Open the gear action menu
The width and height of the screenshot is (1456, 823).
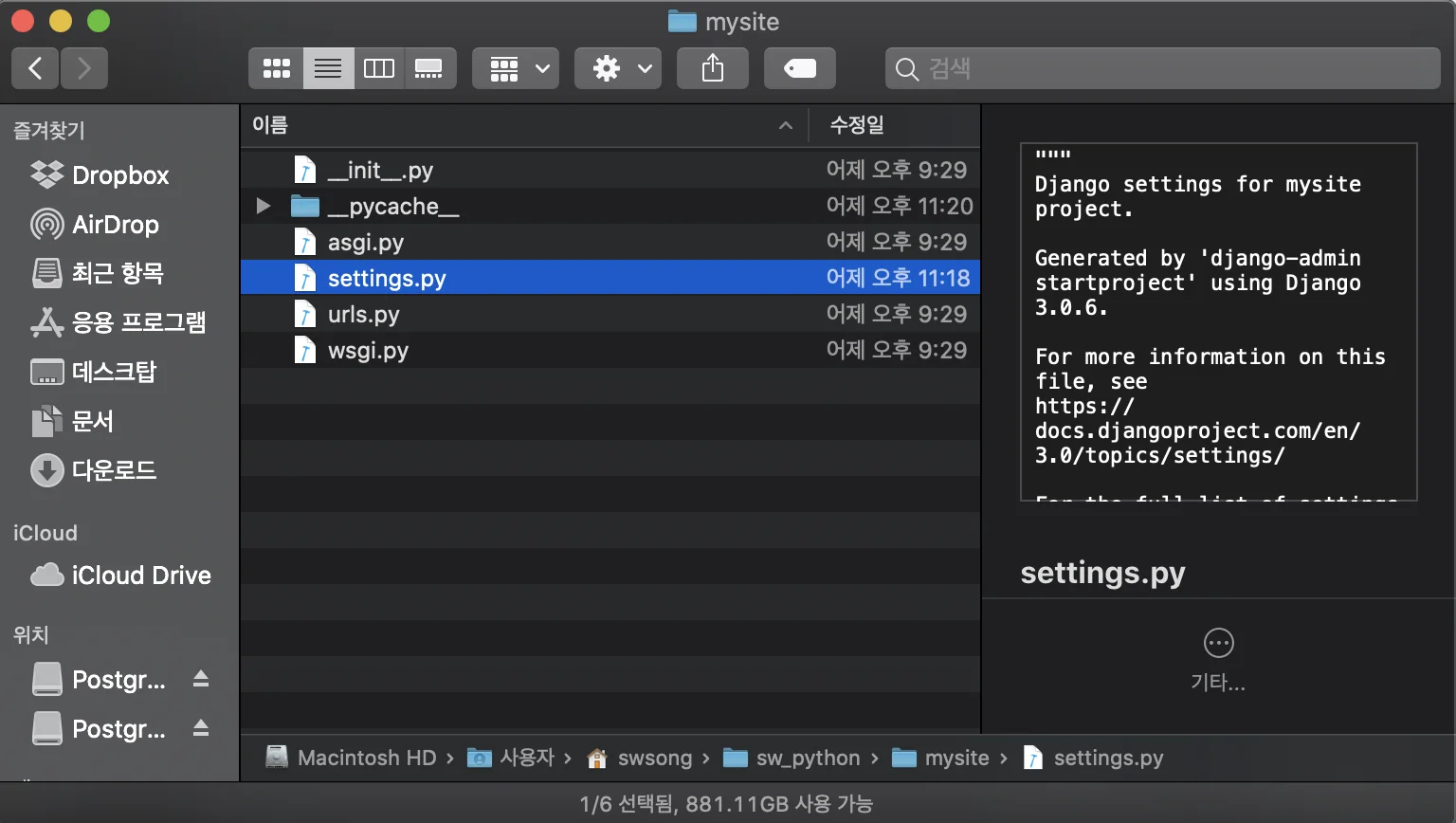click(618, 68)
